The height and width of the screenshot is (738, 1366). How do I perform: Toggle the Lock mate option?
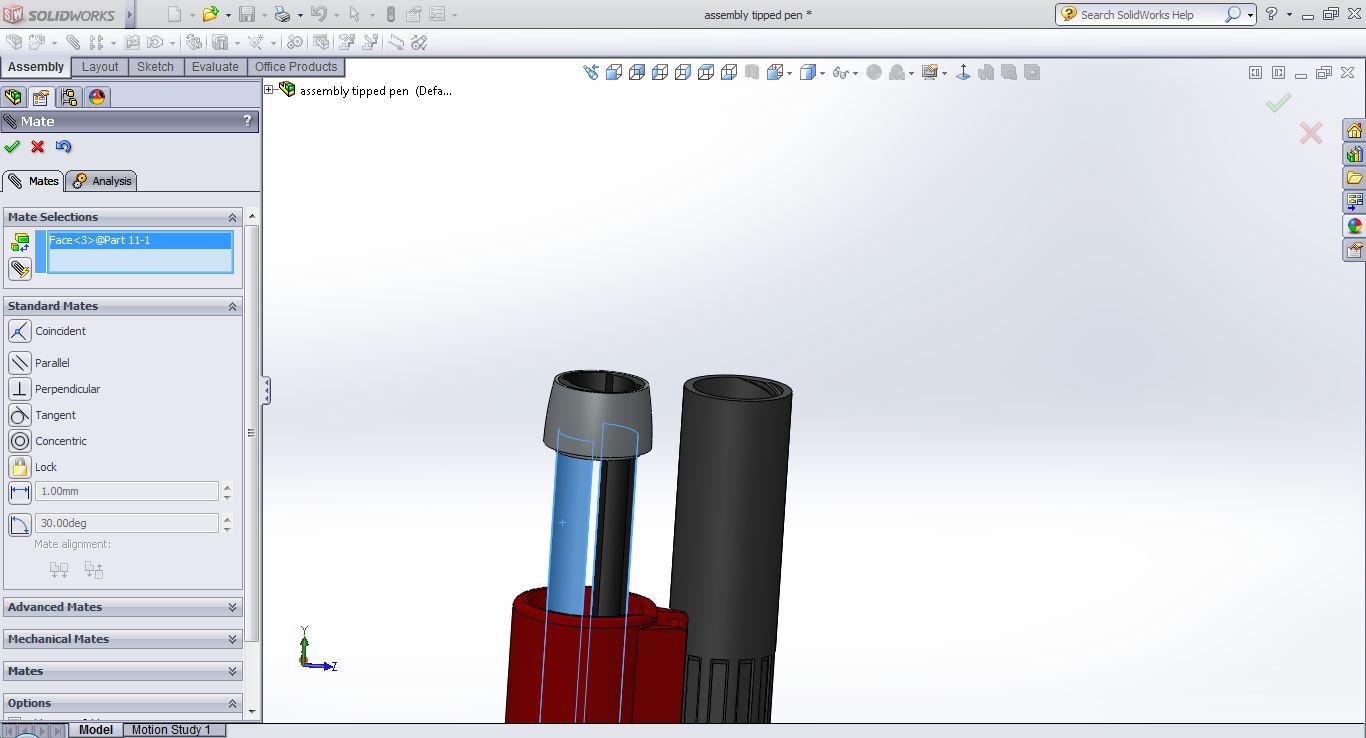[x=19, y=467]
